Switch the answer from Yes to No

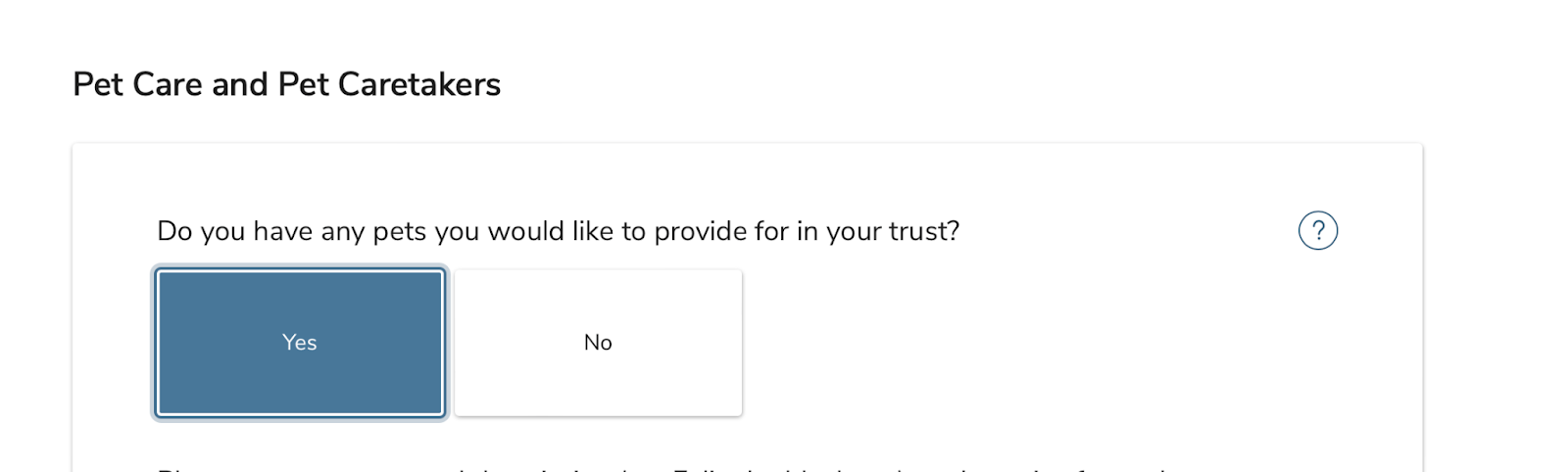(x=598, y=343)
